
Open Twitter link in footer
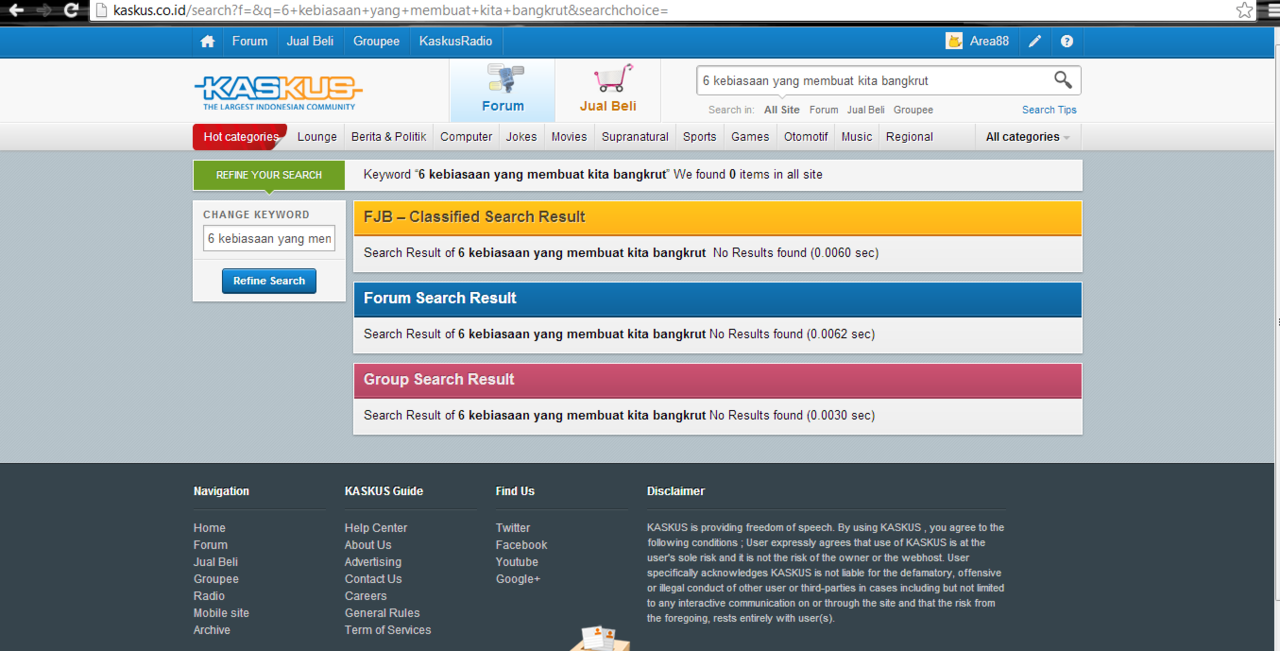click(x=513, y=528)
